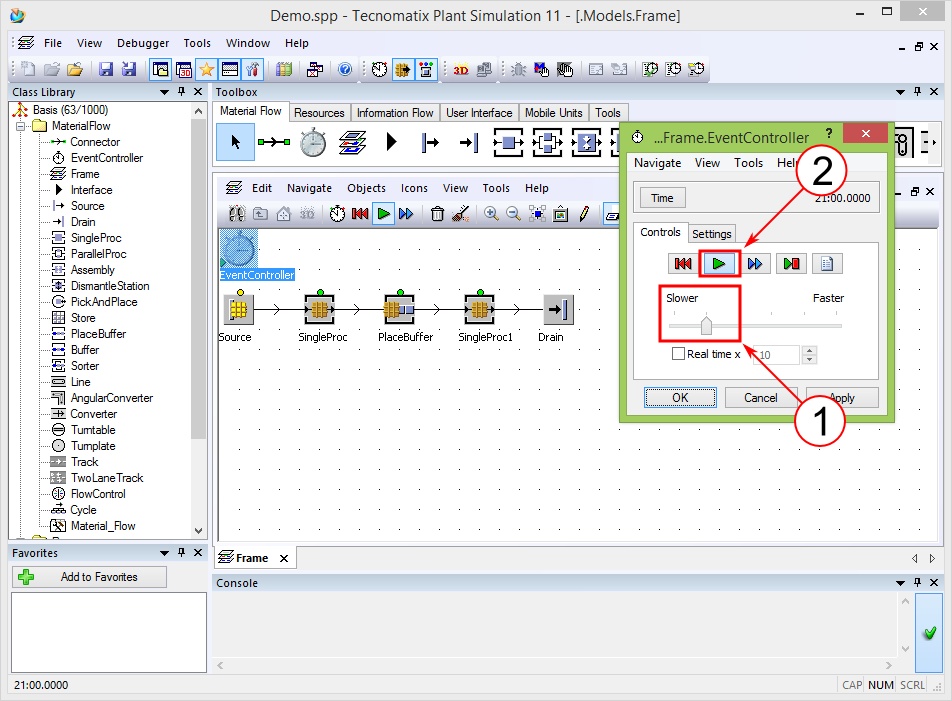Click Fast Forward in EventController dialog
The image size is (952, 701).
pyautogui.click(x=755, y=264)
